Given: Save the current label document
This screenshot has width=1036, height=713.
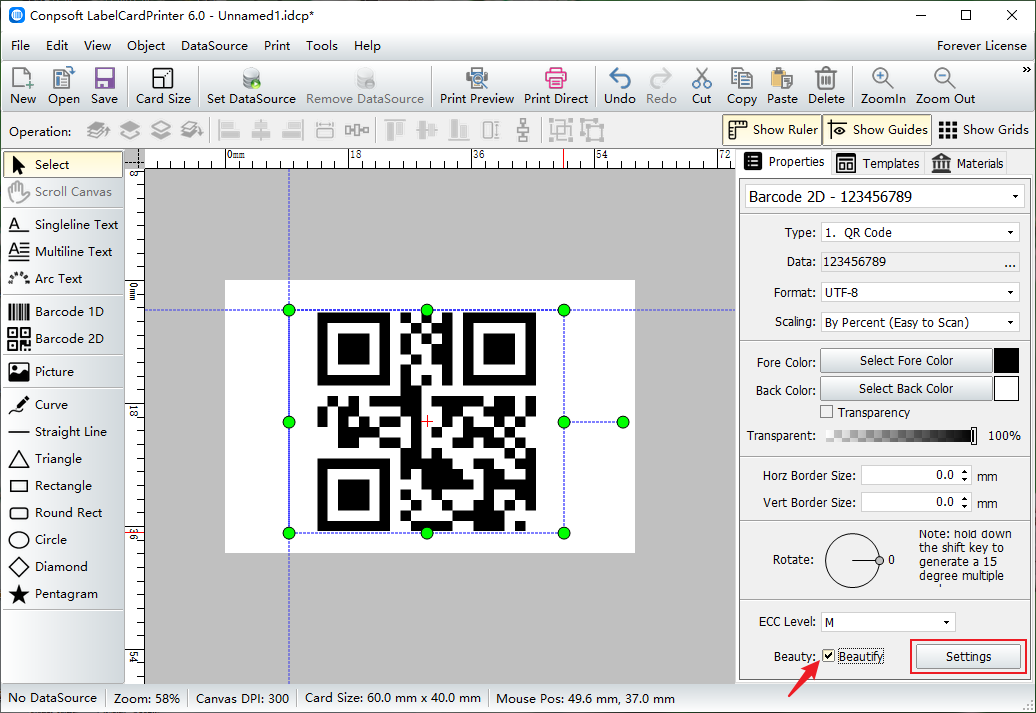Looking at the screenshot, I should click(104, 86).
